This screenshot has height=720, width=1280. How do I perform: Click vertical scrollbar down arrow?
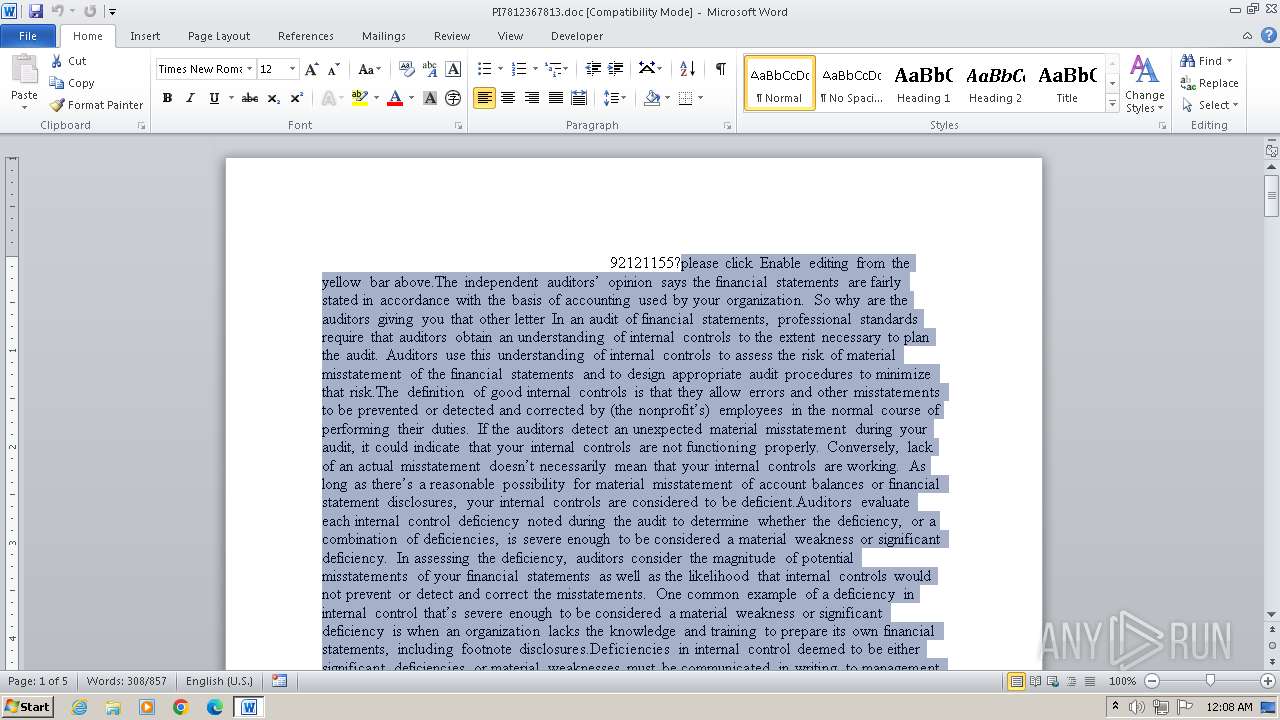pos(1272,614)
